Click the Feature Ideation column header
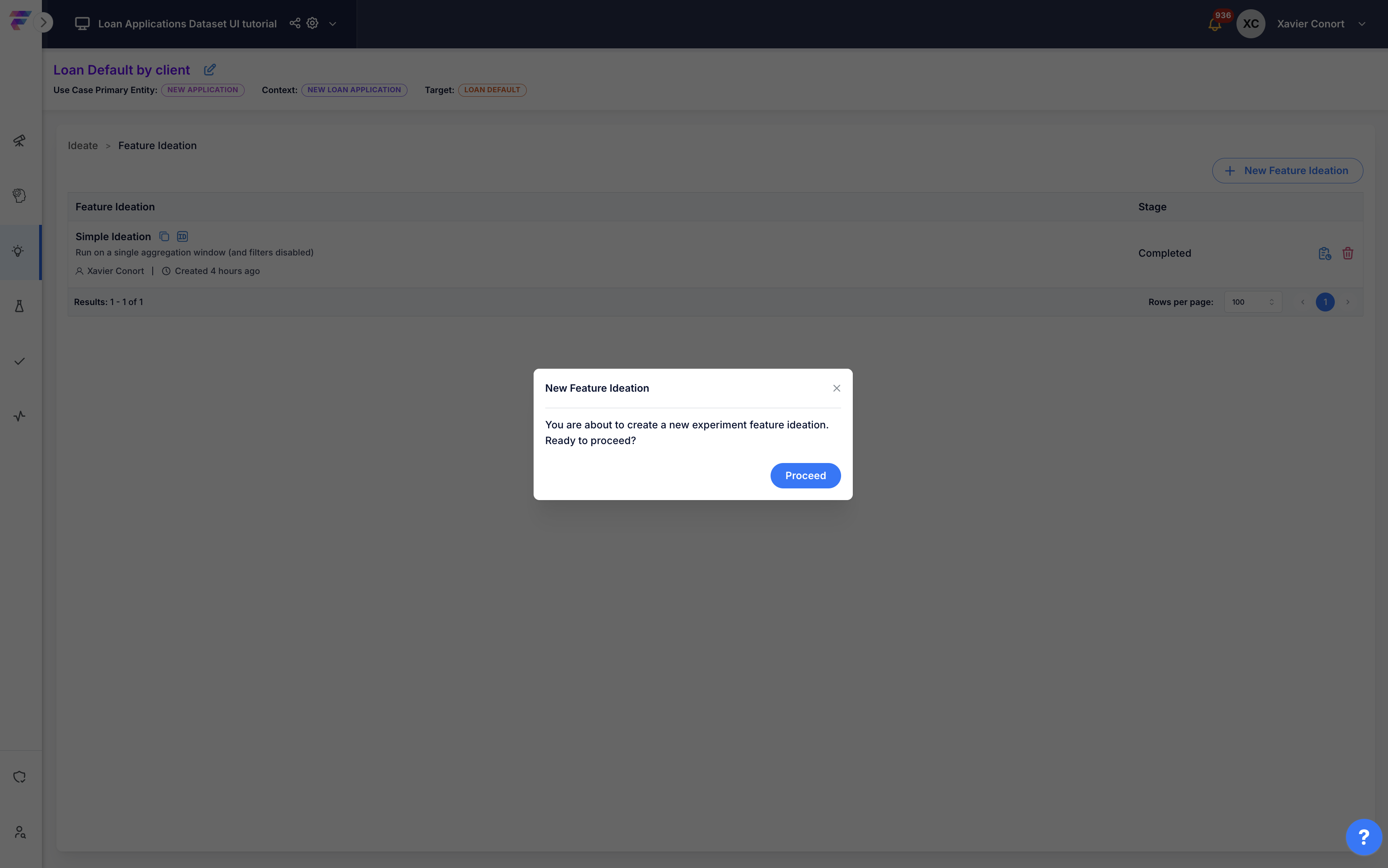 pos(115,207)
